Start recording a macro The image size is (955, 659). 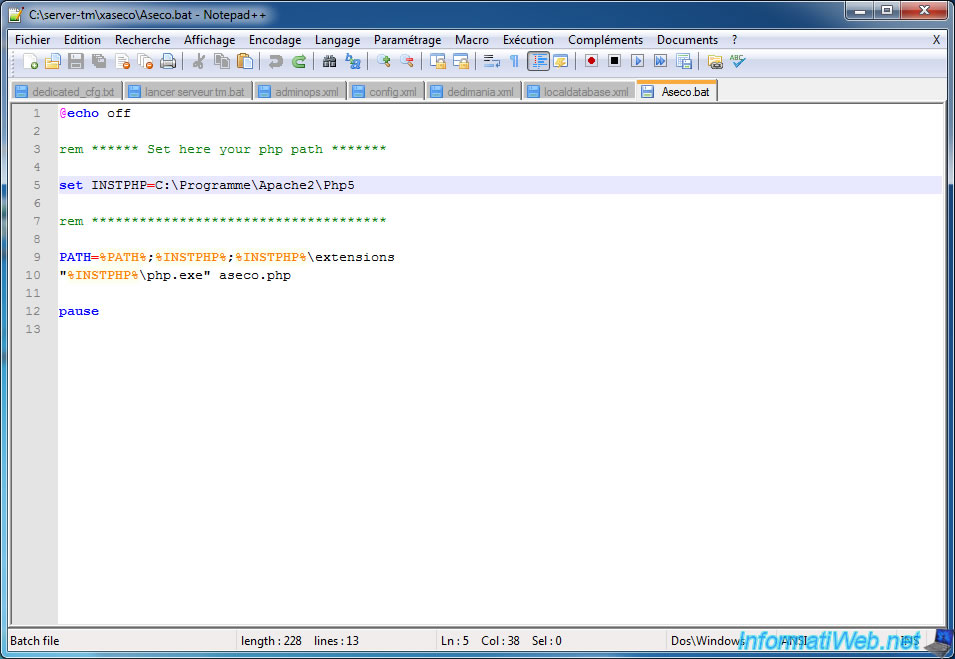tap(593, 61)
